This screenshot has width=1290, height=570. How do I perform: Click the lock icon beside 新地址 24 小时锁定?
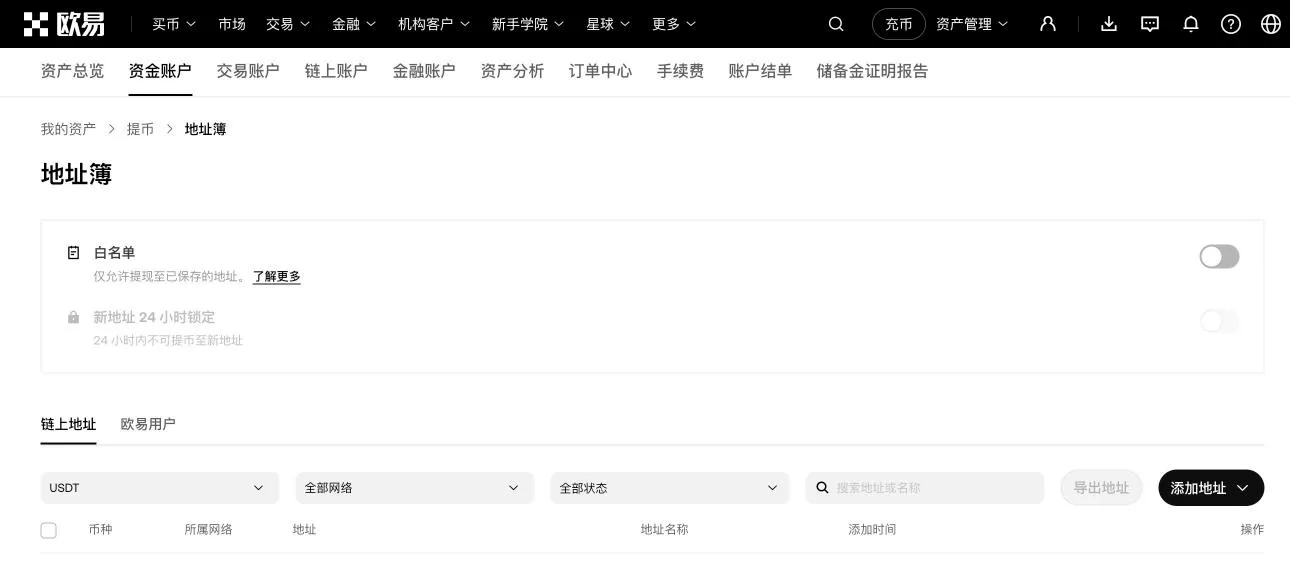[73, 317]
